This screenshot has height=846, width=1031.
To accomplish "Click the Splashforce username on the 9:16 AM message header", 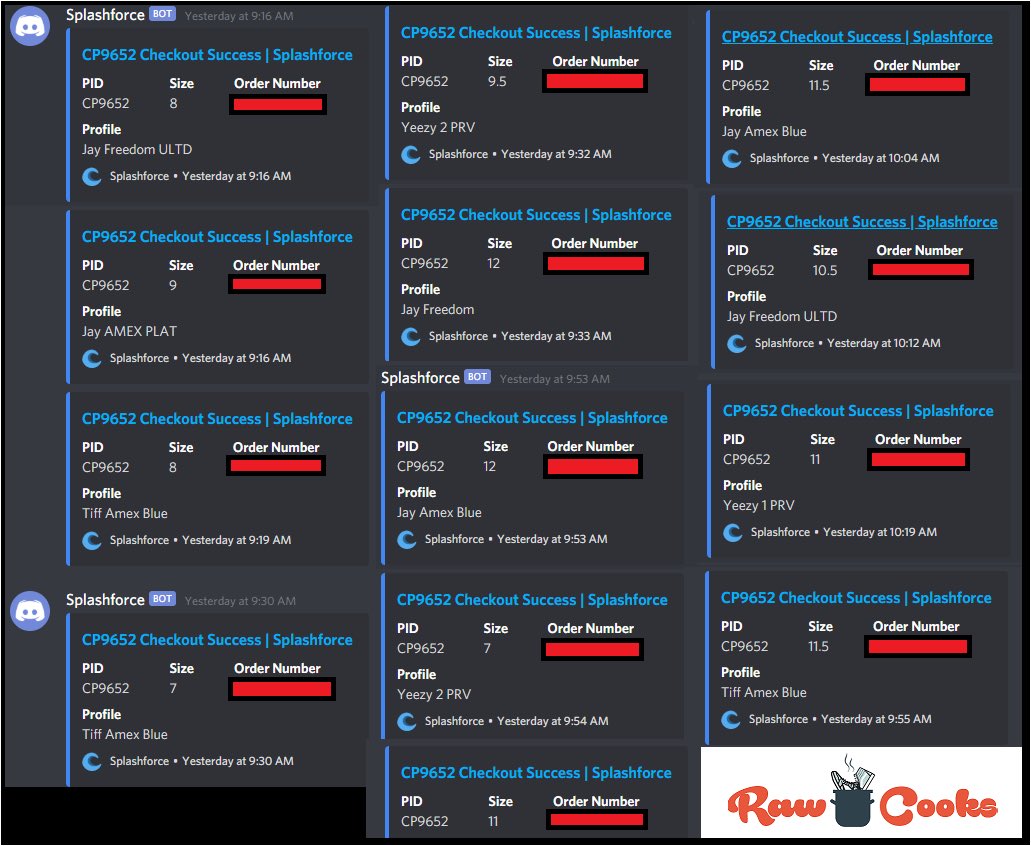I will (x=105, y=14).
